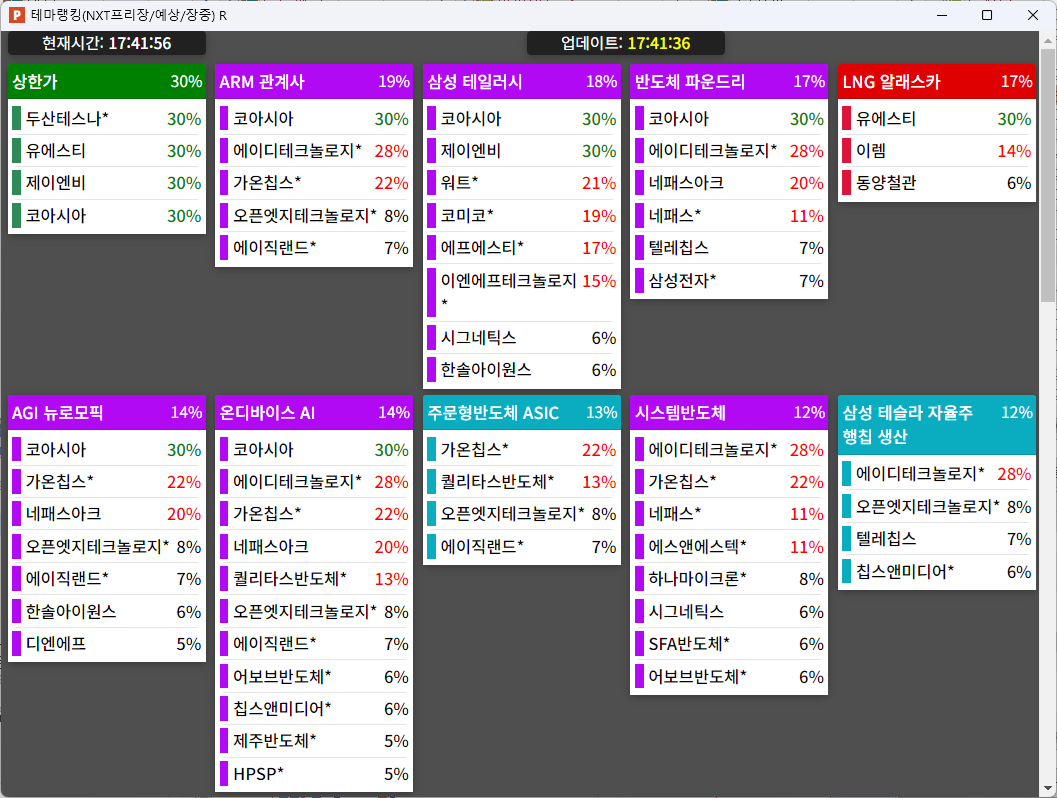Select 유에스티 under LNG 알래스카
The height and width of the screenshot is (798, 1057).
tap(937, 119)
